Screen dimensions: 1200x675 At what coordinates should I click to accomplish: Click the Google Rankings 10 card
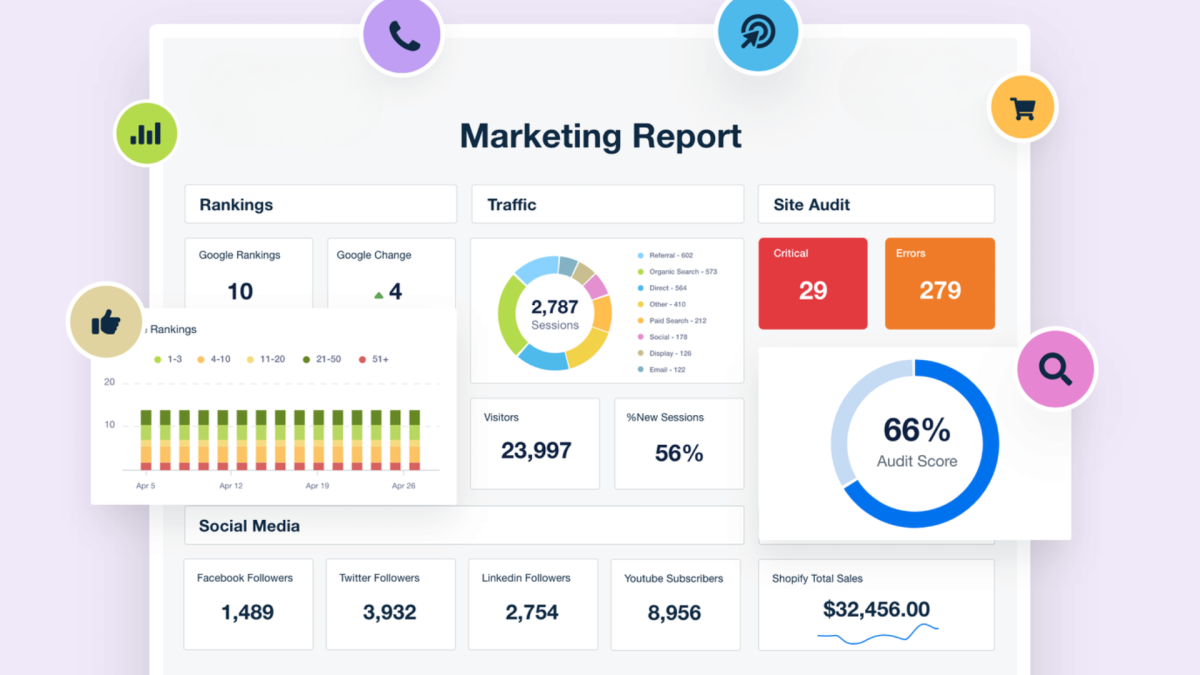(249, 274)
